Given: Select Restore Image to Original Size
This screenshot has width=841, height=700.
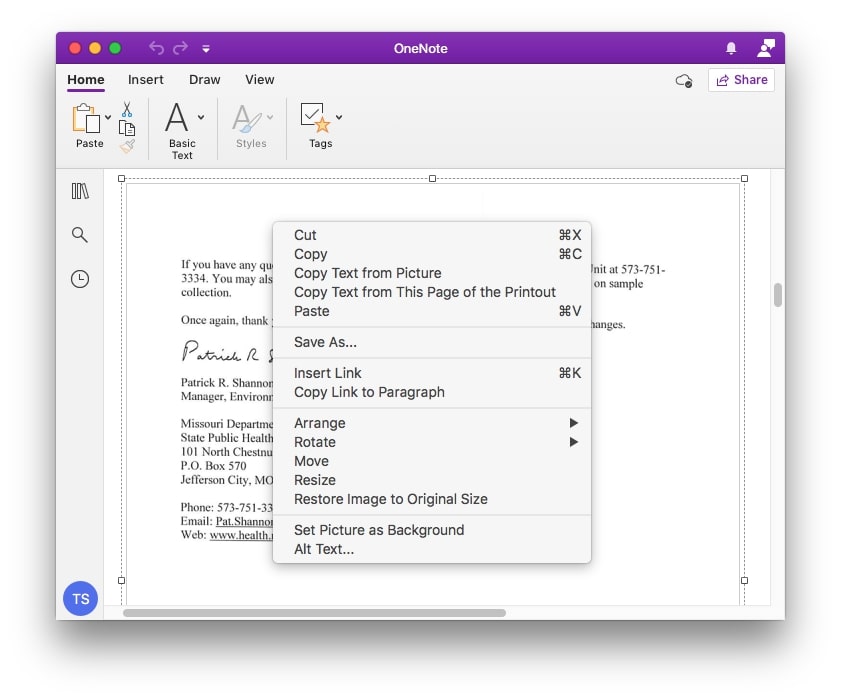Looking at the screenshot, I should 432,499.
